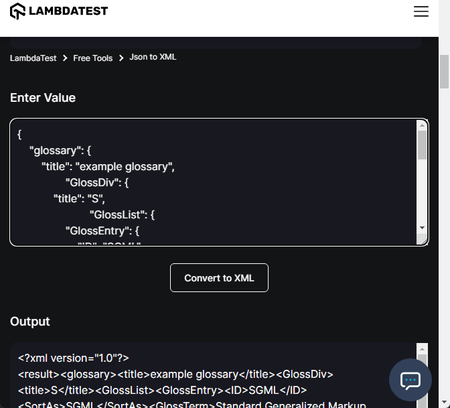Click the chevron after LambdaTest breadcrumb
The width and height of the screenshot is (450, 408).
[x=65, y=58]
